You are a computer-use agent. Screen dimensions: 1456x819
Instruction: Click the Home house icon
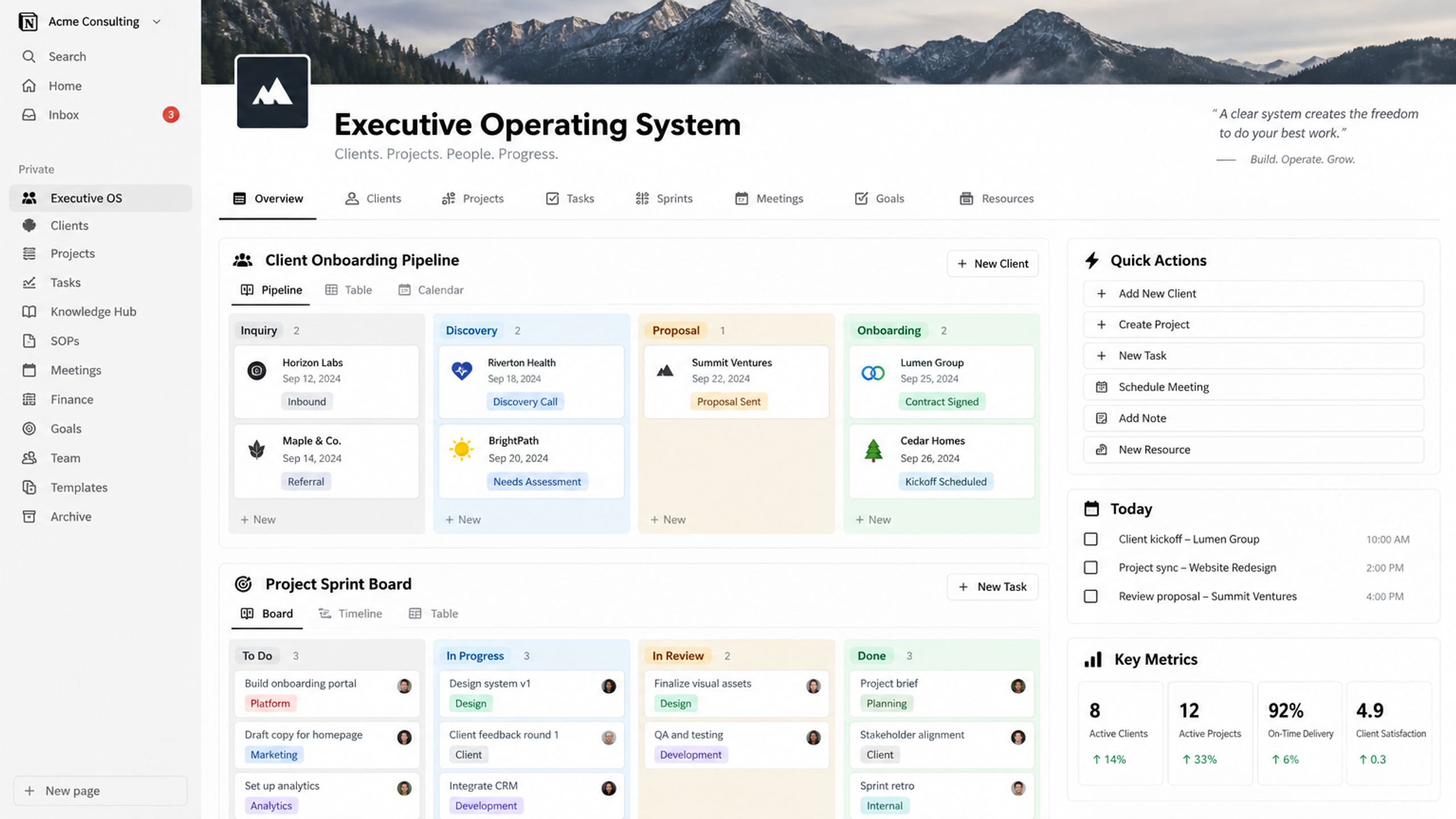(28, 86)
